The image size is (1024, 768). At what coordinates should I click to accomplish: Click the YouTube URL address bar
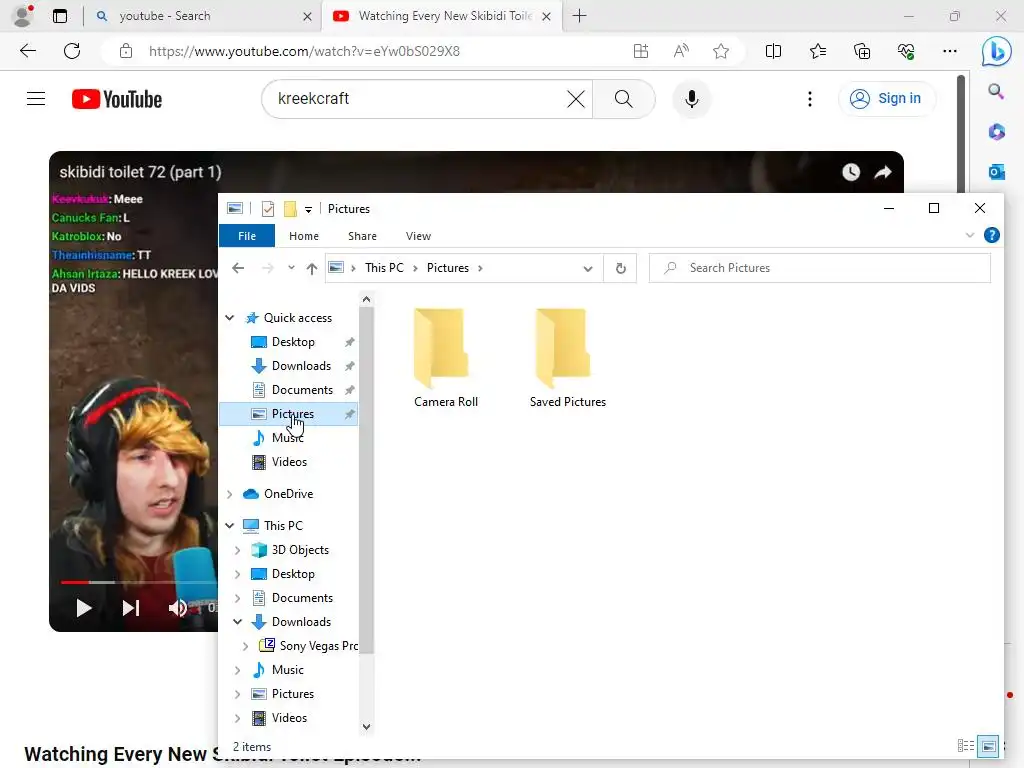pos(304,51)
